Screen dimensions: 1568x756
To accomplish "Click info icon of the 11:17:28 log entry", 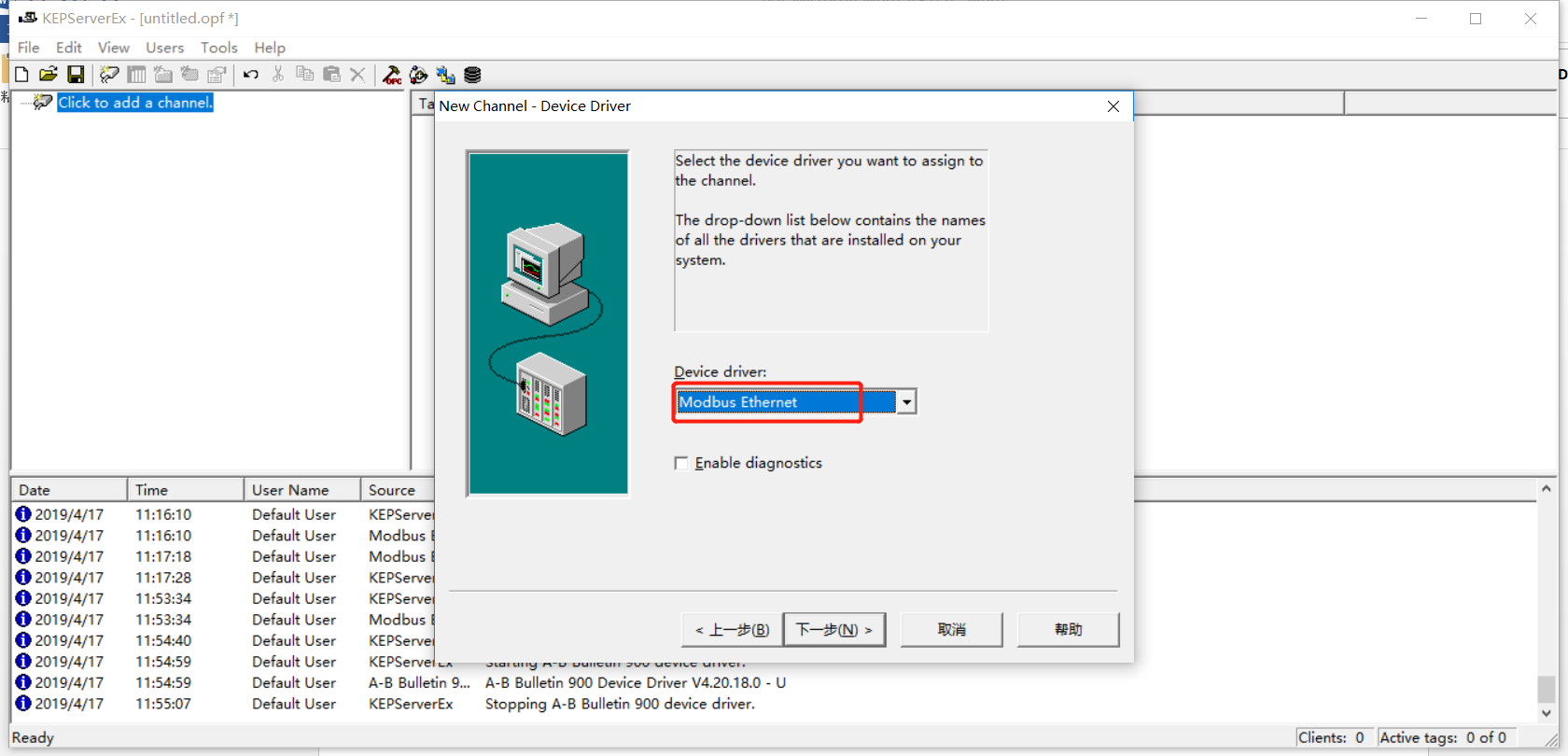I will [23, 578].
